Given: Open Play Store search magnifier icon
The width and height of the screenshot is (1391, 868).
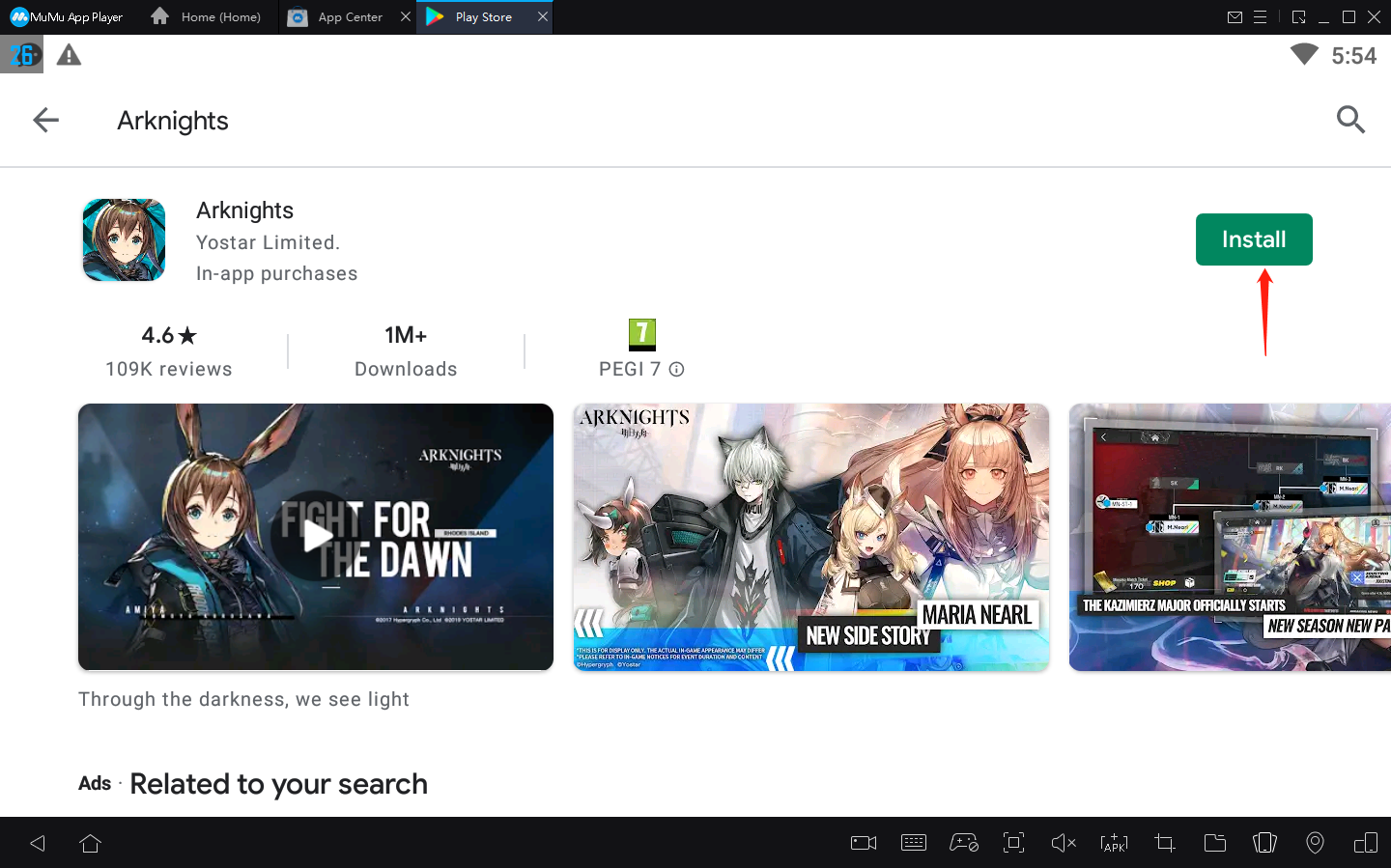Looking at the screenshot, I should [x=1350, y=120].
